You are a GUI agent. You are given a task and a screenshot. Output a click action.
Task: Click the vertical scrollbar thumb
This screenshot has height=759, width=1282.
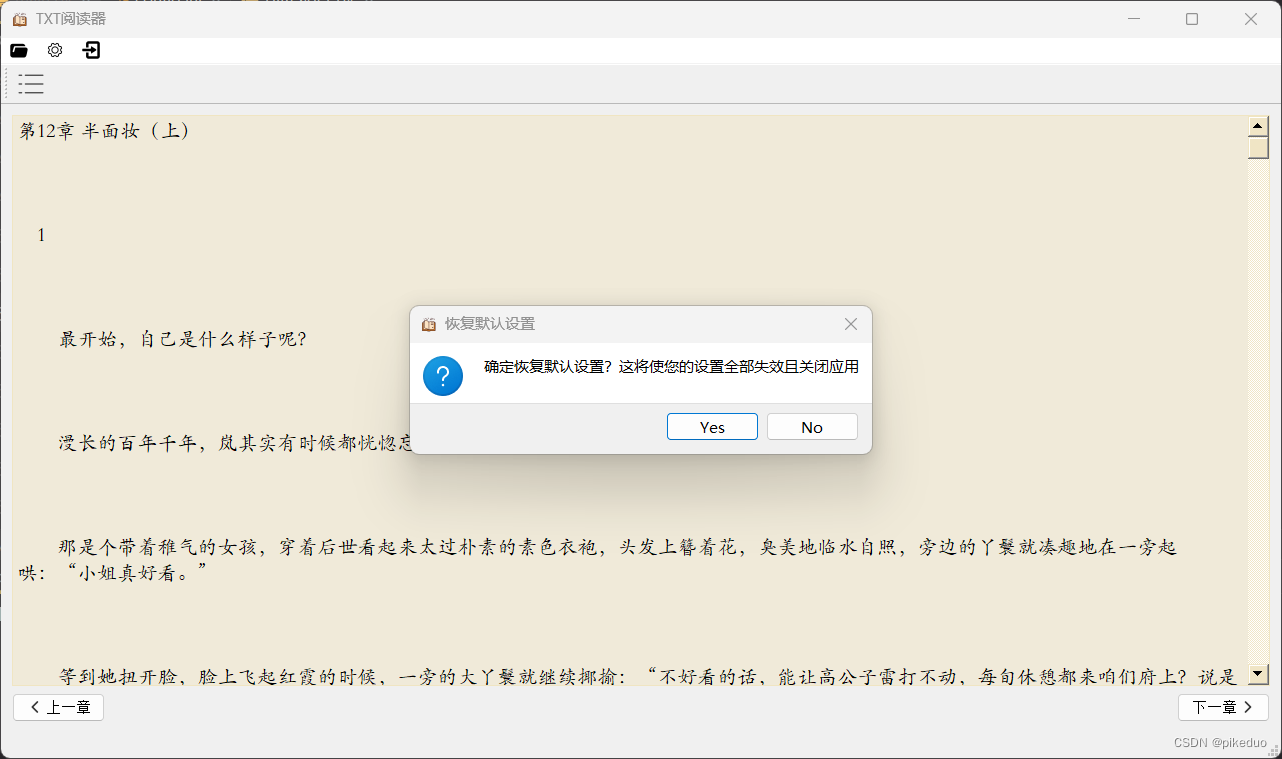point(1259,147)
